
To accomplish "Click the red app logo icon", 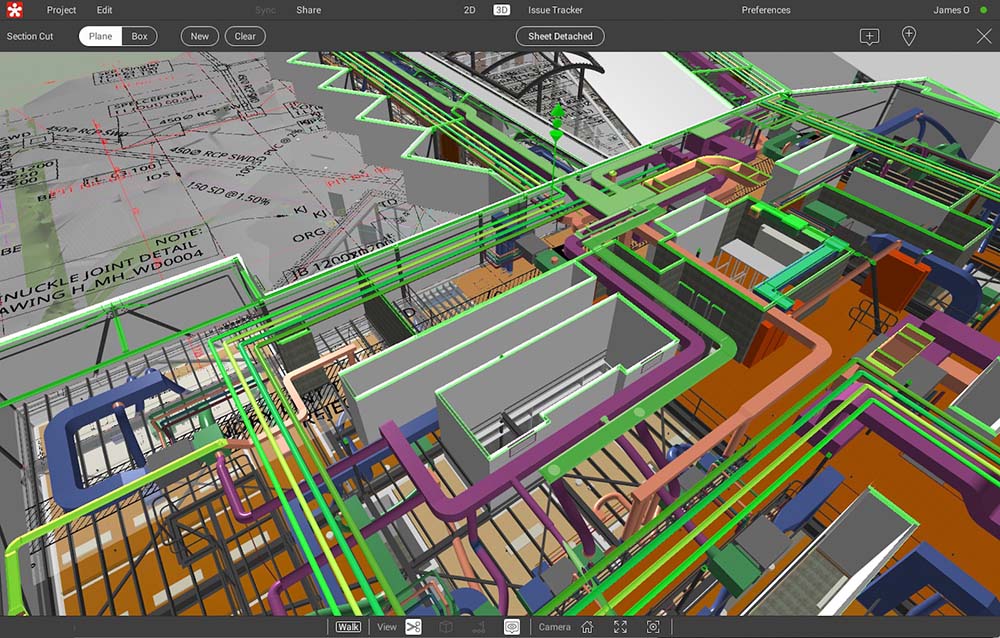I will click(14, 10).
